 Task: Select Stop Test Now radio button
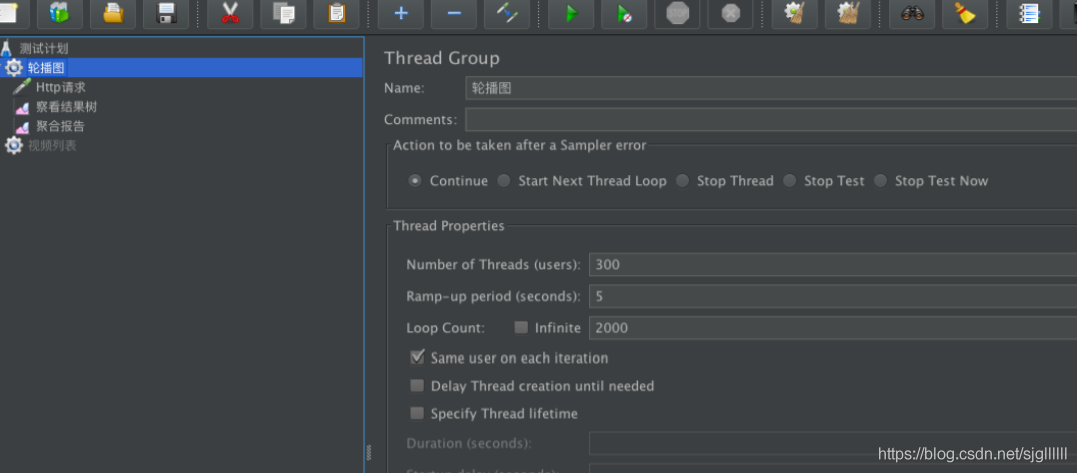click(881, 181)
